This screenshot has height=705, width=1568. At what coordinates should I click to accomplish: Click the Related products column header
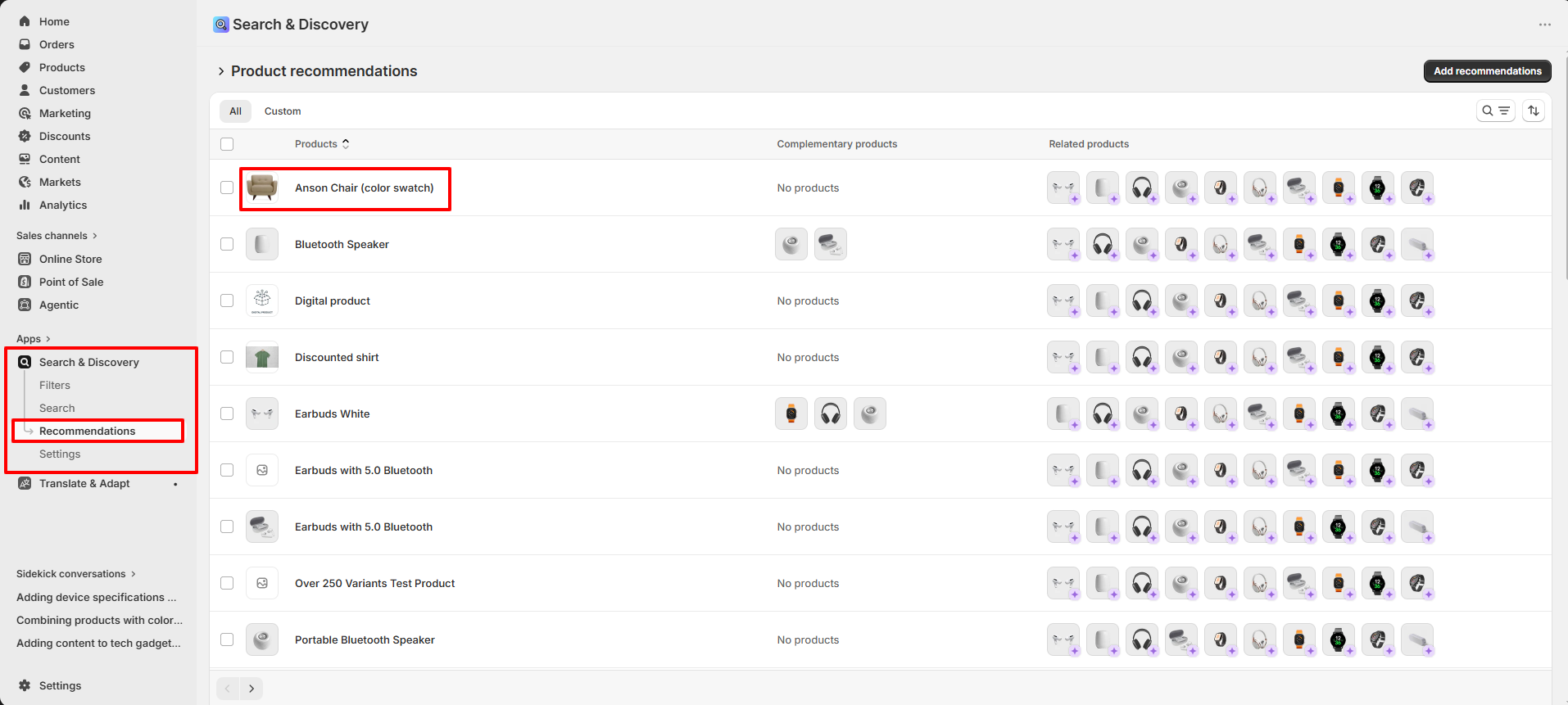pos(1089,144)
